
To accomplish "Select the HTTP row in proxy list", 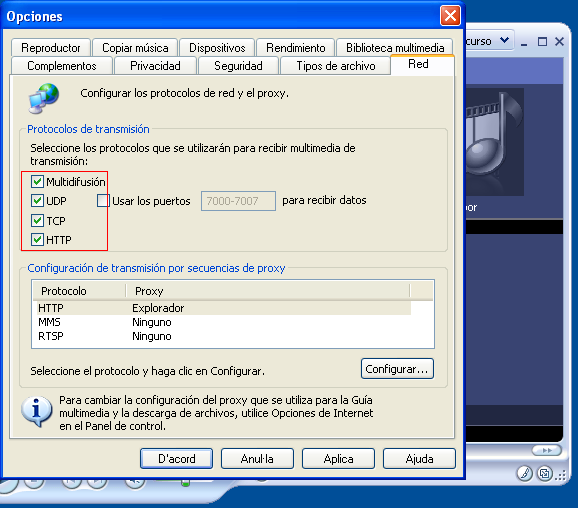I will coord(224,308).
